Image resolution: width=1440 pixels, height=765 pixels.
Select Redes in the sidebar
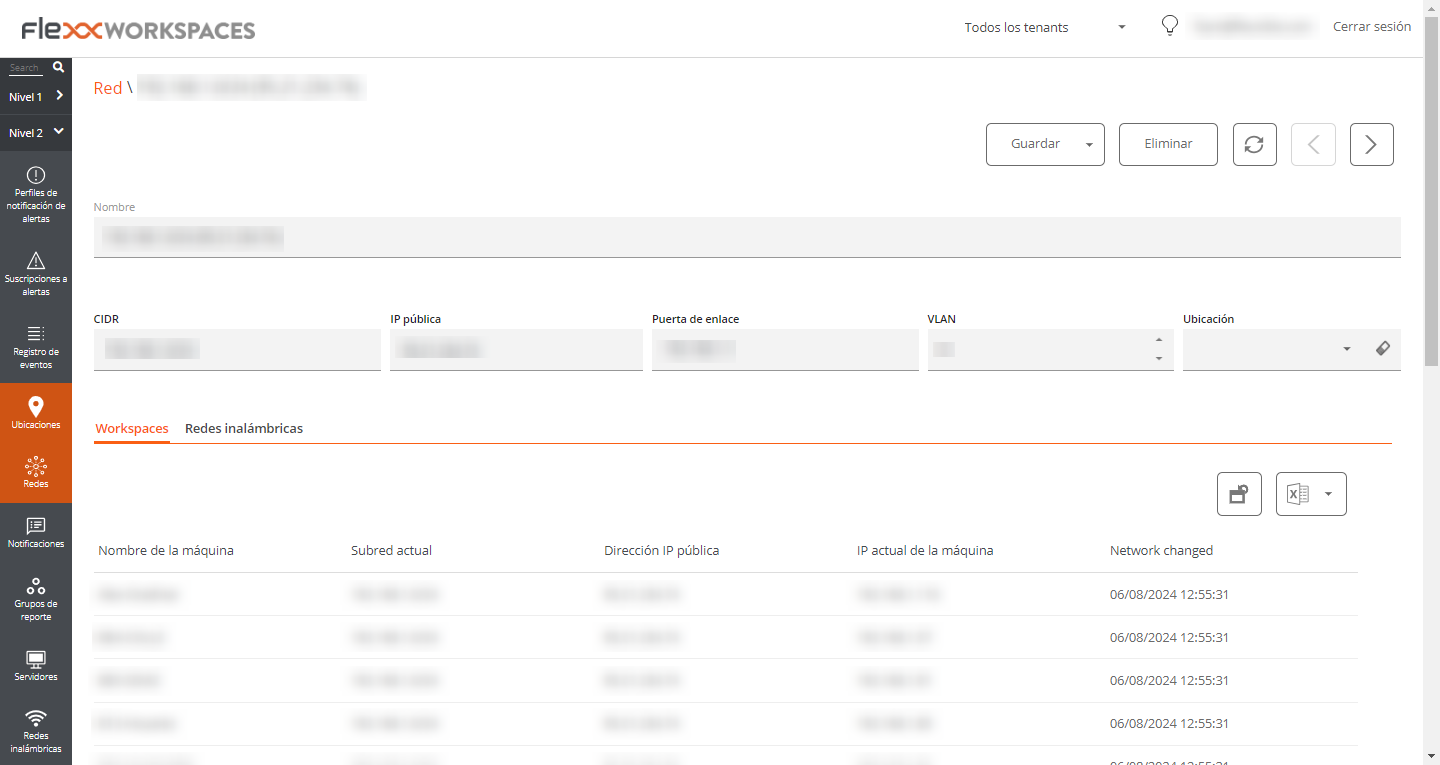click(x=36, y=472)
